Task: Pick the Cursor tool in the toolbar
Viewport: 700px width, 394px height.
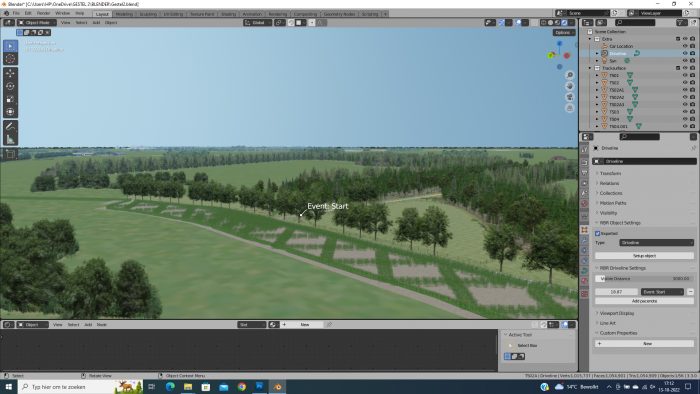Action: point(10,59)
